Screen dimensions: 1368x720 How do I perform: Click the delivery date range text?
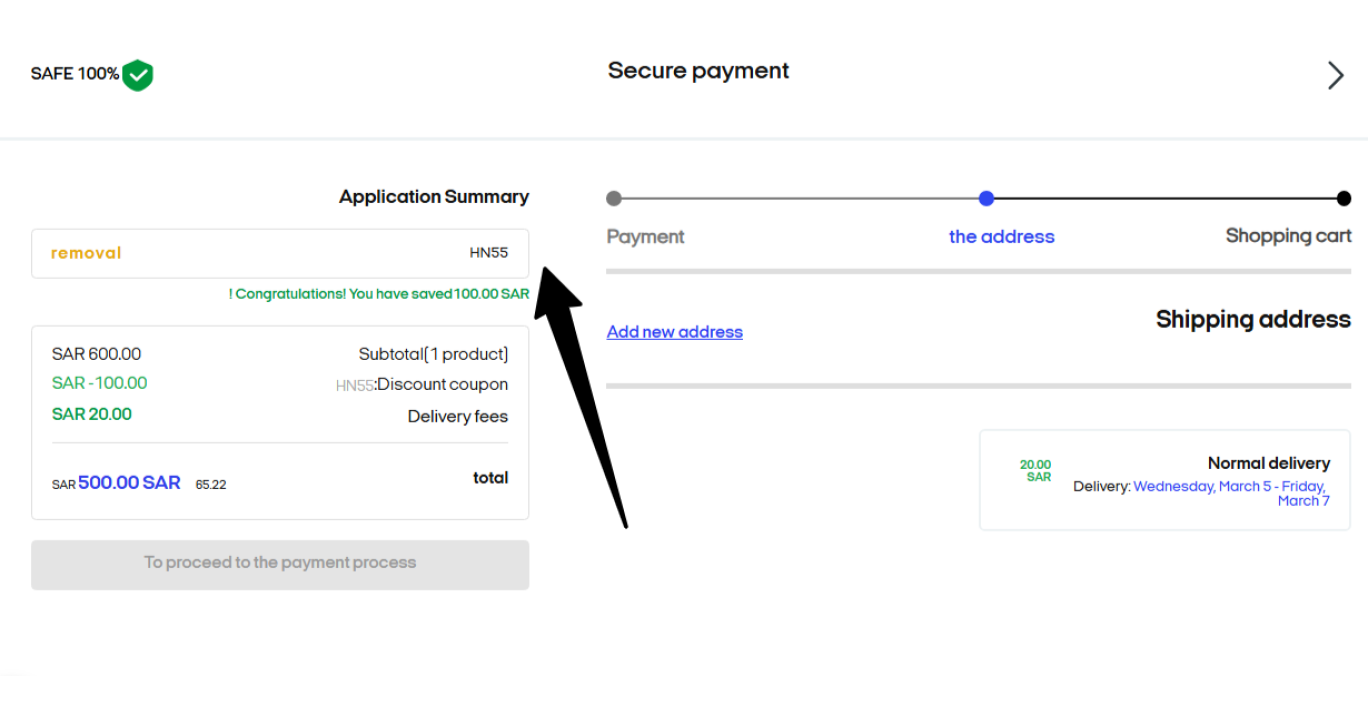1231,494
